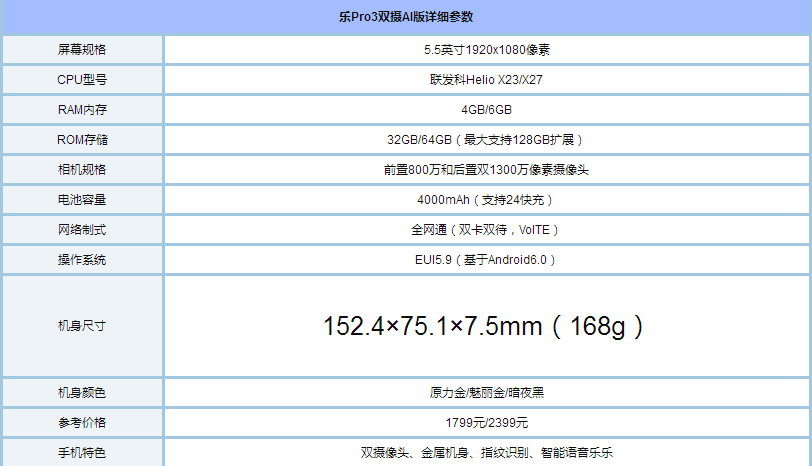Select the 相机规格 label cell

[x=82, y=170]
